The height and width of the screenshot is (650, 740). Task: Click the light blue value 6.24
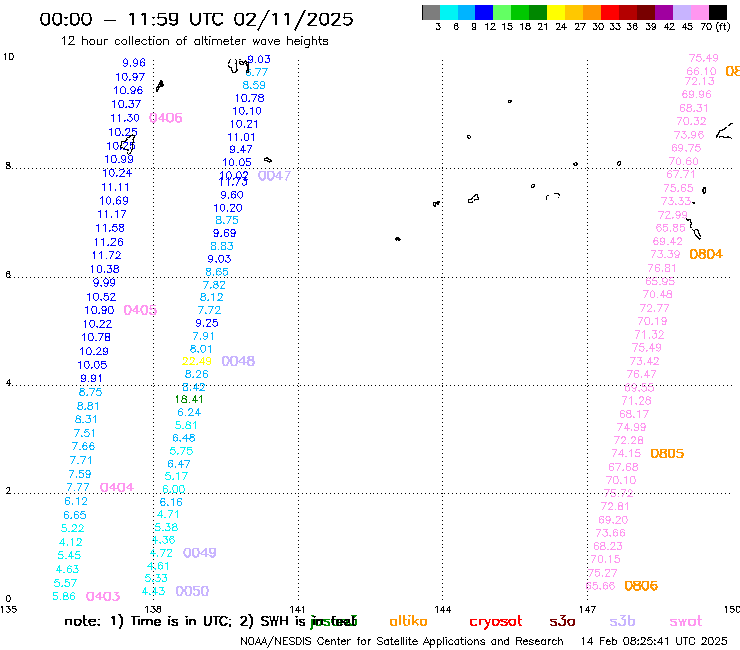[189, 412]
